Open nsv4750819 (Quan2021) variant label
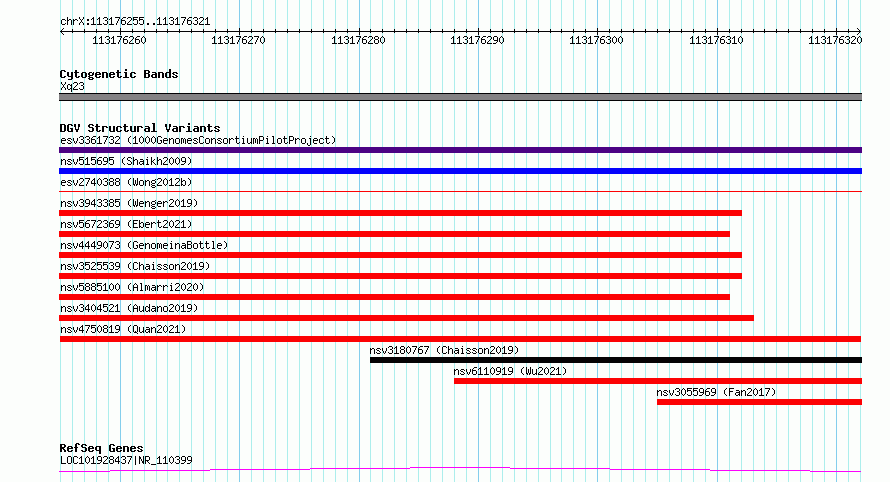This screenshot has height=482, width=890. pos(123,329)
